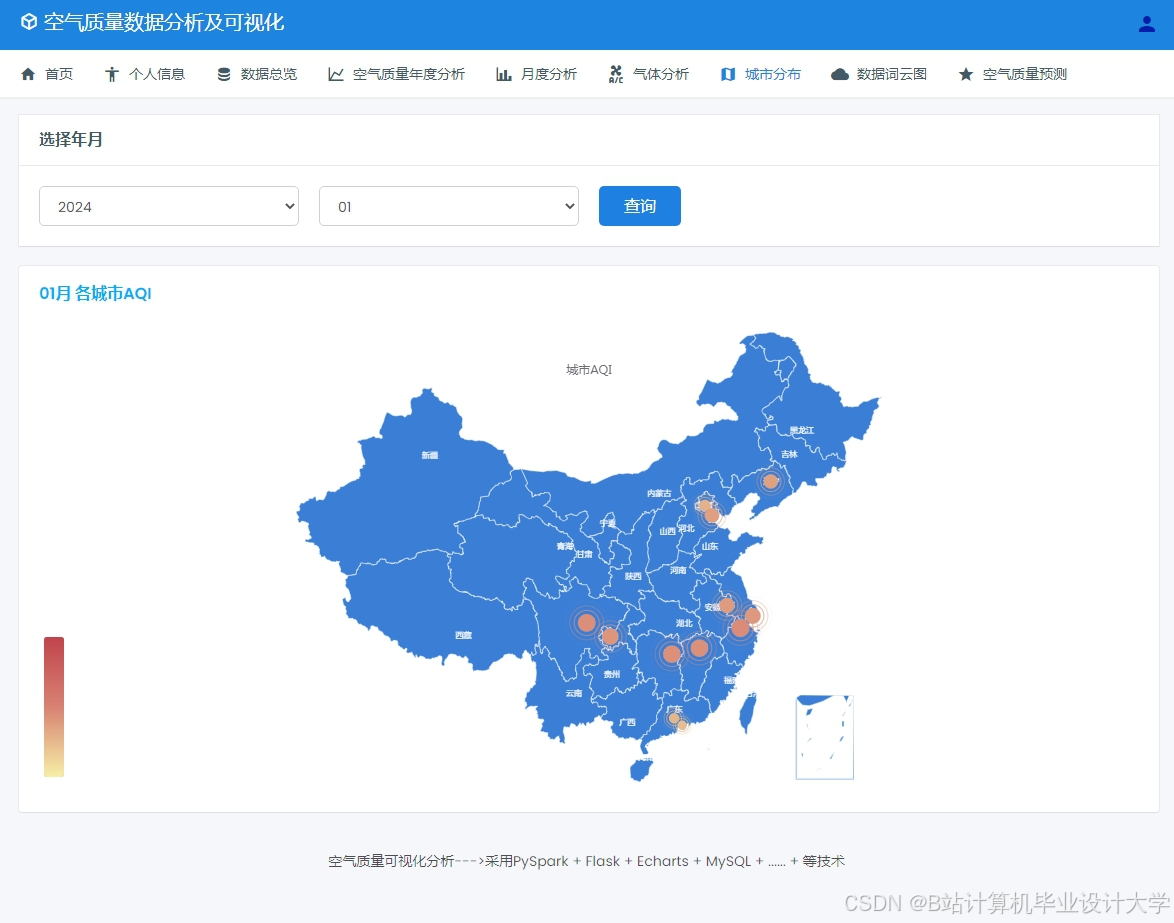Screen dimensions: 1174x923
Task: Open the user profile icon top right
Action: pyautogui.click(x=1146, y=23)
